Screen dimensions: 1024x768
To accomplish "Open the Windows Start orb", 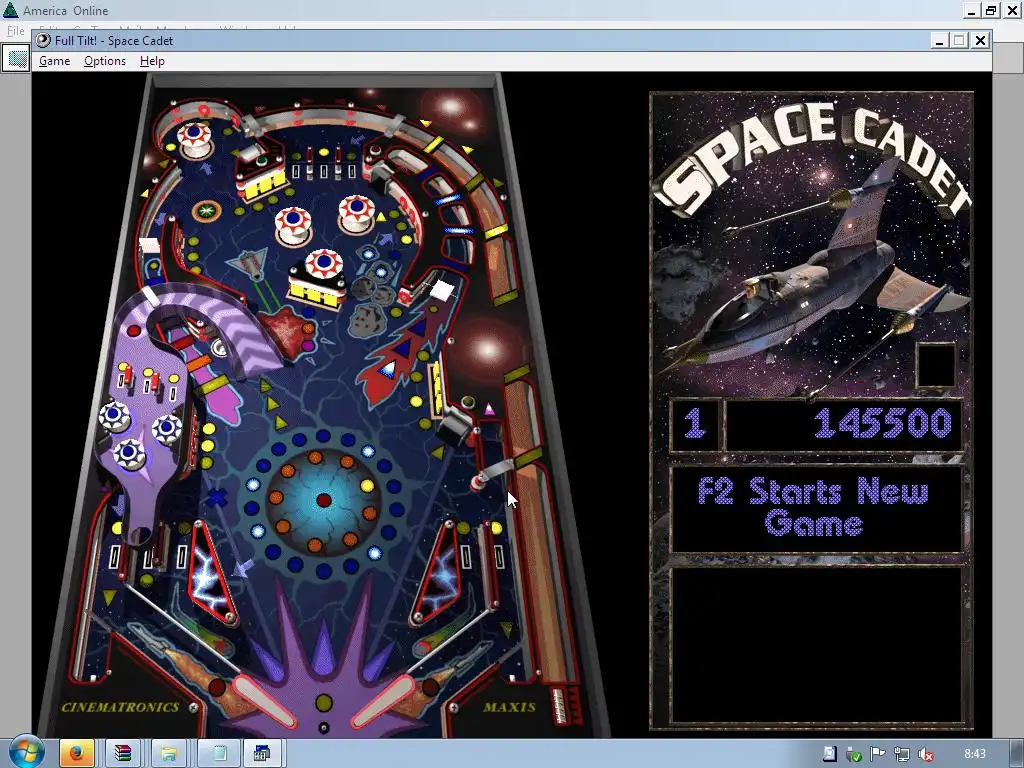I will click(26, 752).
